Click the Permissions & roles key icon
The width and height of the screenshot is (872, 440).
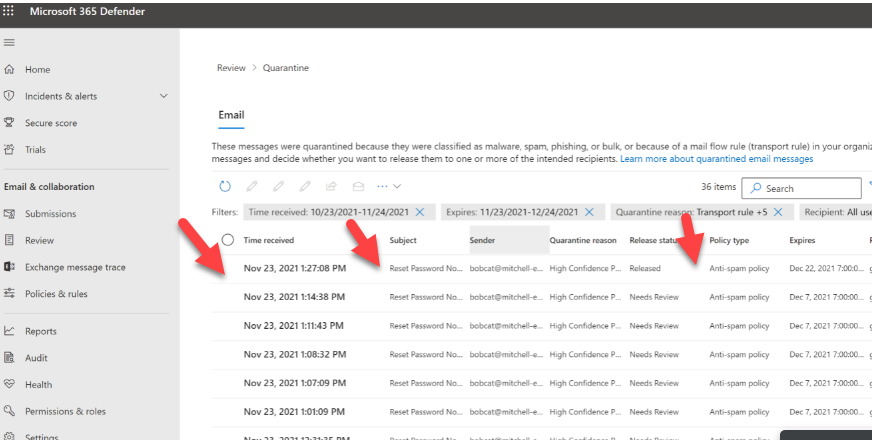tap(9, 411)
